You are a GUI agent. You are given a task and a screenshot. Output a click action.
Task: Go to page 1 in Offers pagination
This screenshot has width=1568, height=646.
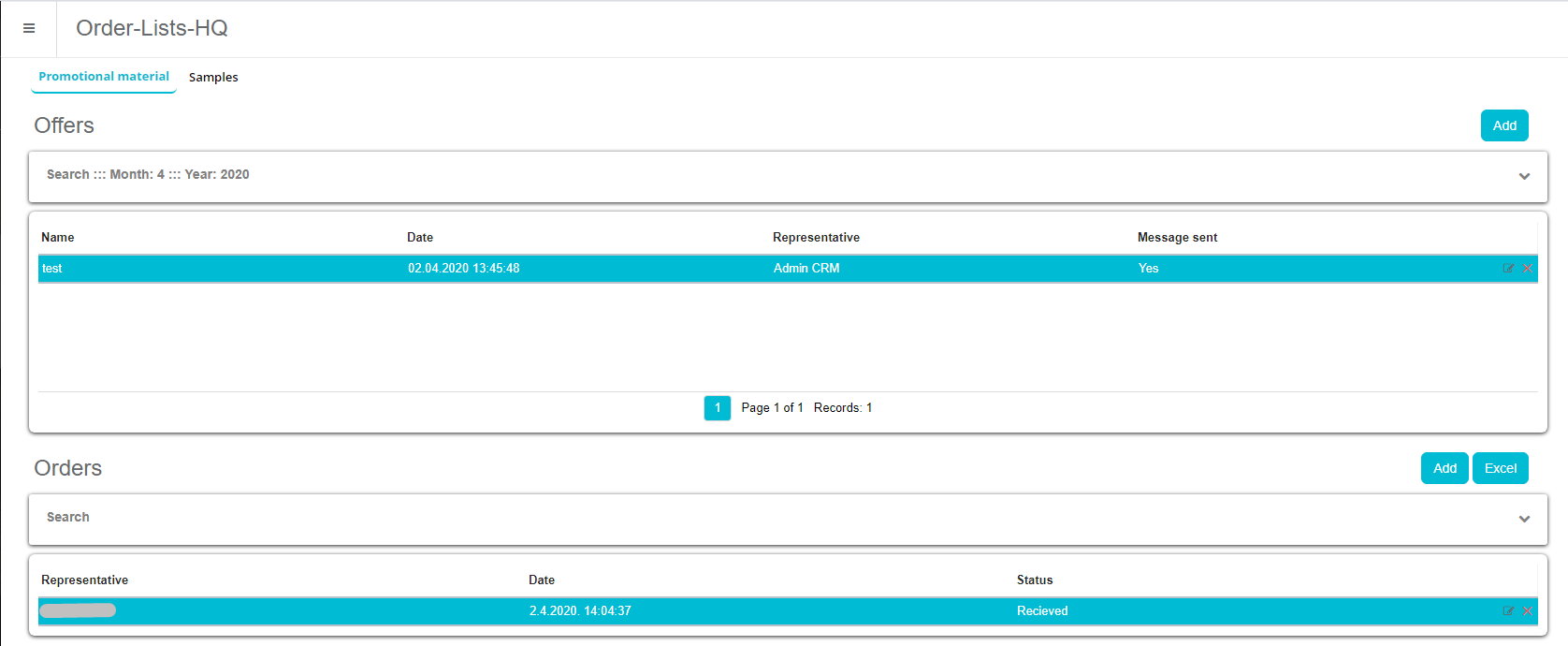click(717, 408)
